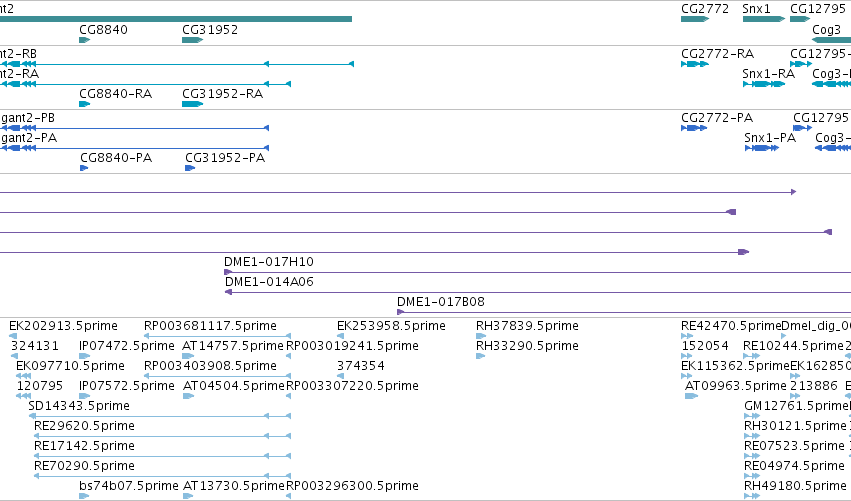Click the Cog3 gene label
Image resolution: width=851 pixels, height=501 pixels.
click(826, 29)
